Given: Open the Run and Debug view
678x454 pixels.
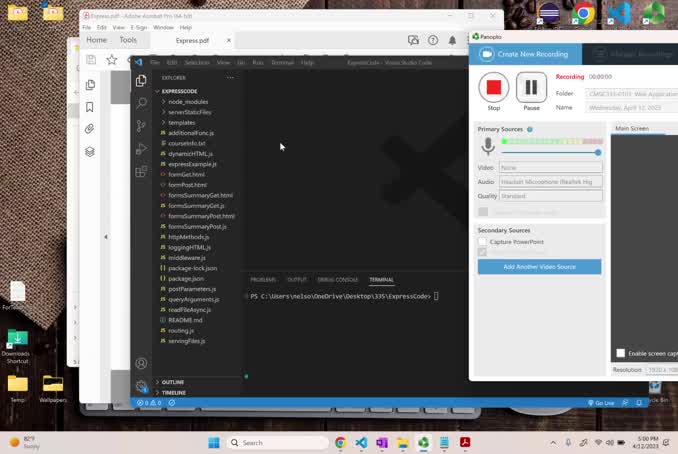Looking at the screenshot, I should 141,149.
